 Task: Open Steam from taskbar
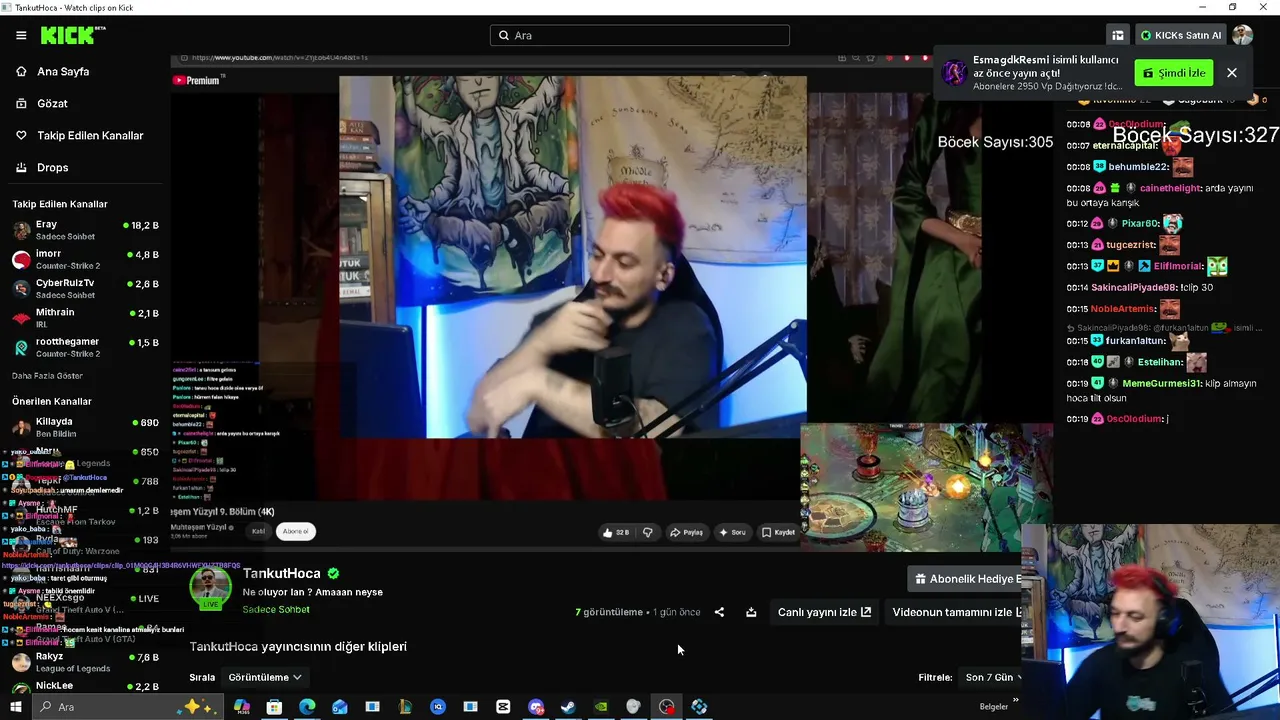click(568, 707)
